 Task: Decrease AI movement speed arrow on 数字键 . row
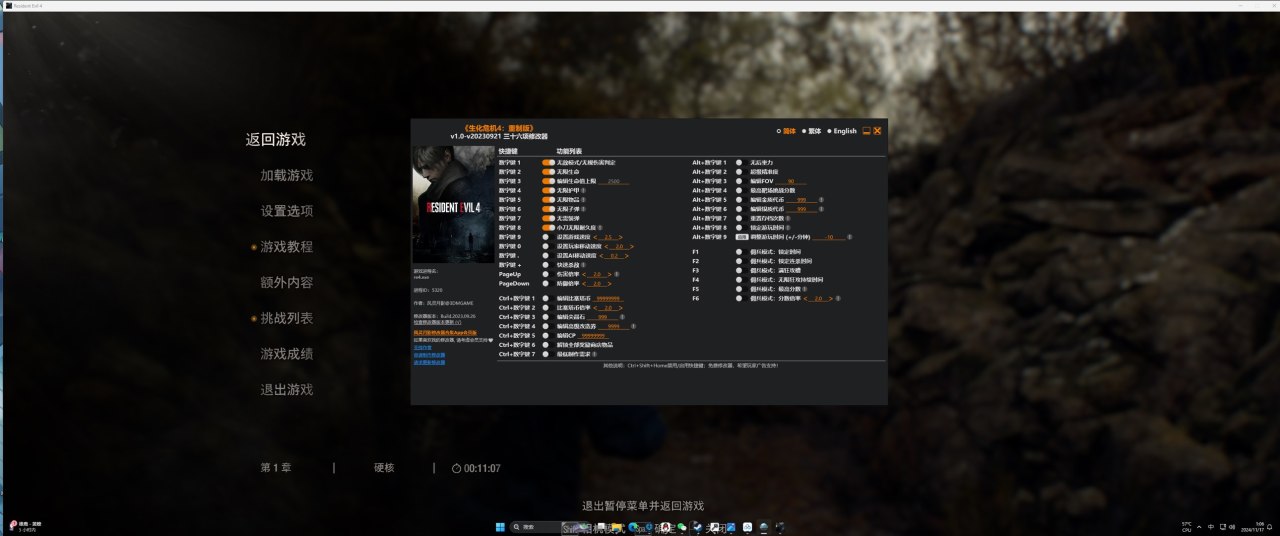click(601, 256)
